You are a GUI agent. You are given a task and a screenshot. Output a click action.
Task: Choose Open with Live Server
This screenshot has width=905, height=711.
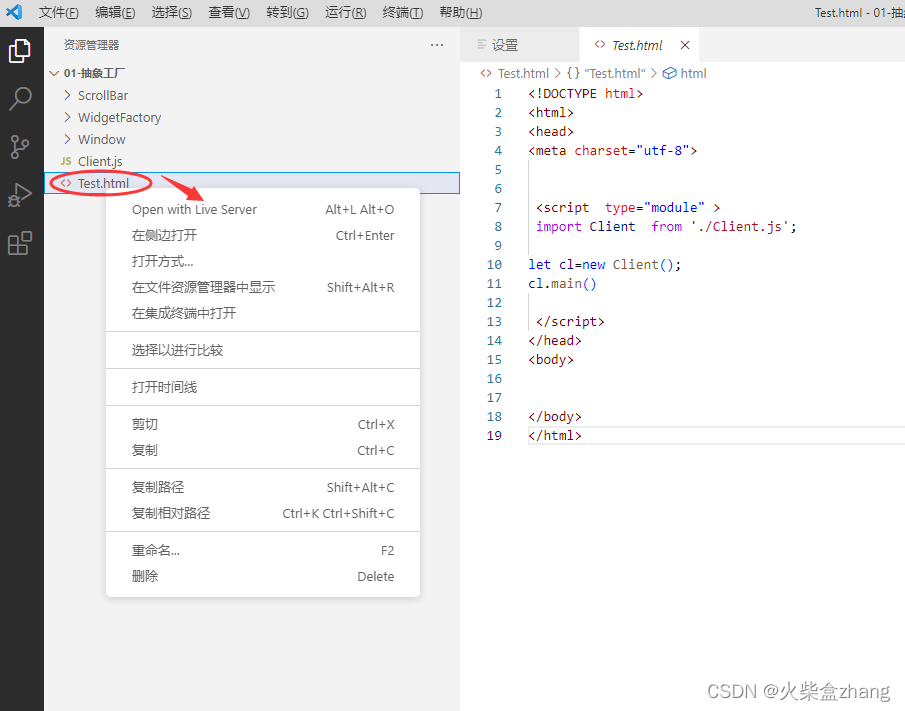point(195,209)
